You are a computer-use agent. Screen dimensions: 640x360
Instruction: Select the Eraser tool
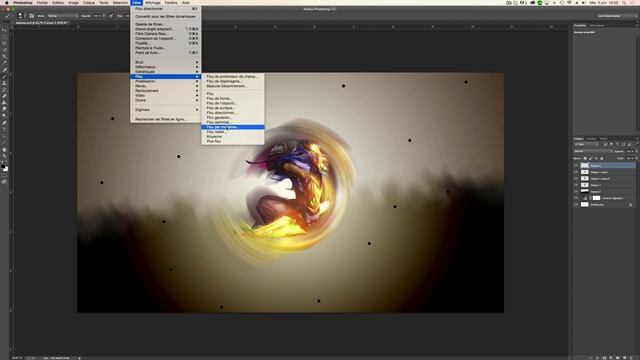(4, 96)
